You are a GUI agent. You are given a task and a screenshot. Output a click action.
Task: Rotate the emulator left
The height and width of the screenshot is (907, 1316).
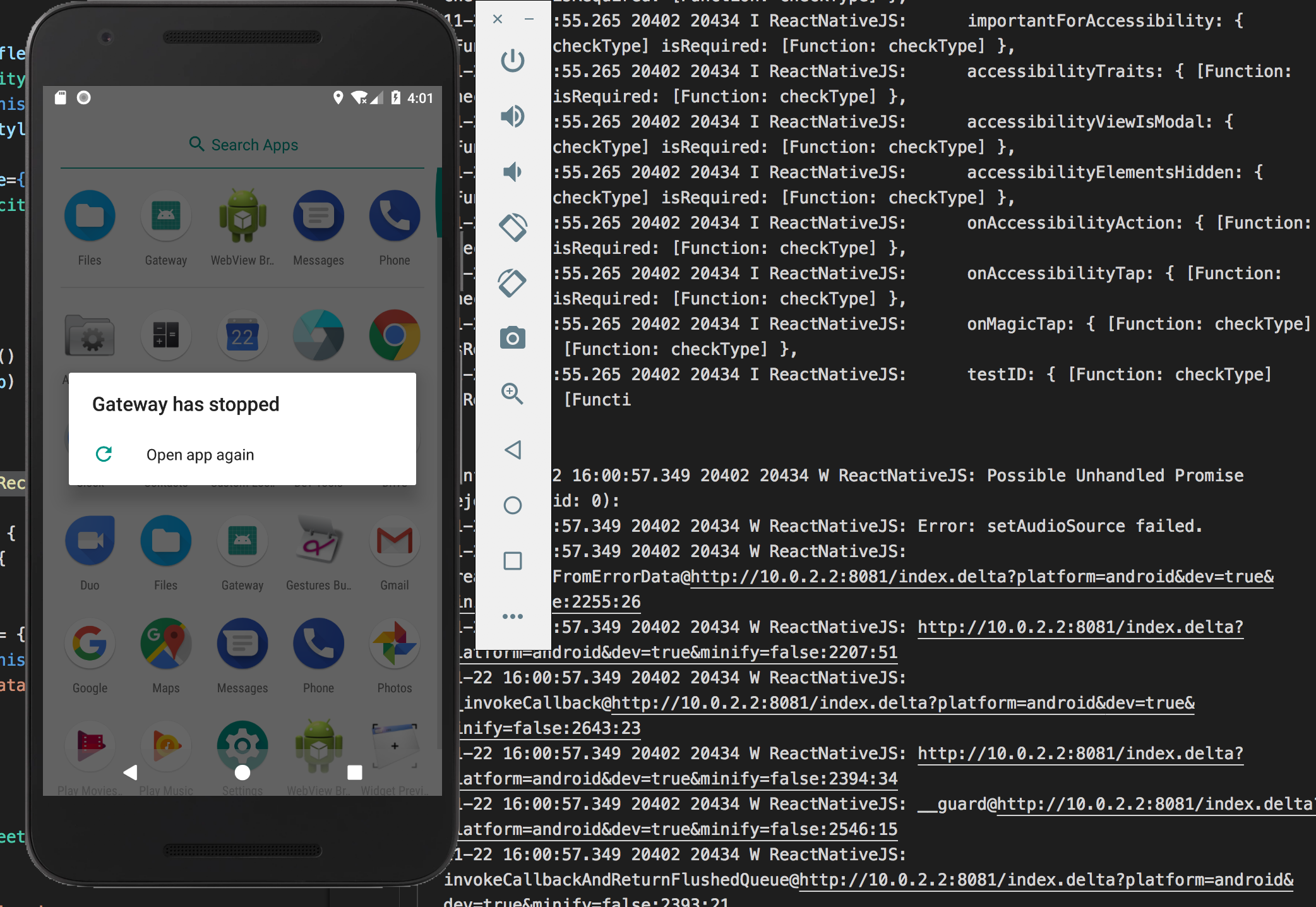(x=512, y=227)
